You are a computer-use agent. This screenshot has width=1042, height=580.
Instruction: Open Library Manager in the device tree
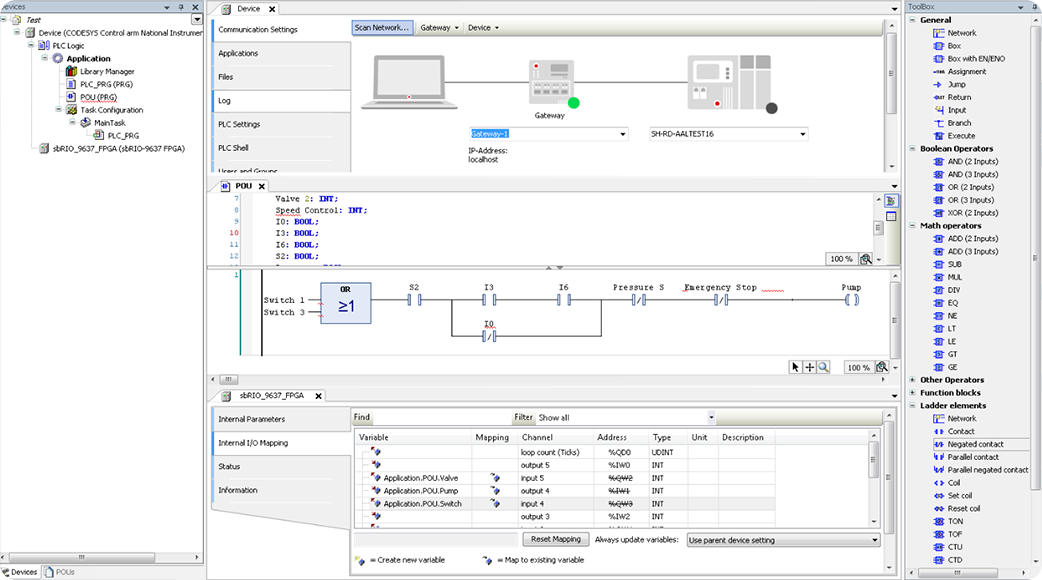tap(107, 72)
